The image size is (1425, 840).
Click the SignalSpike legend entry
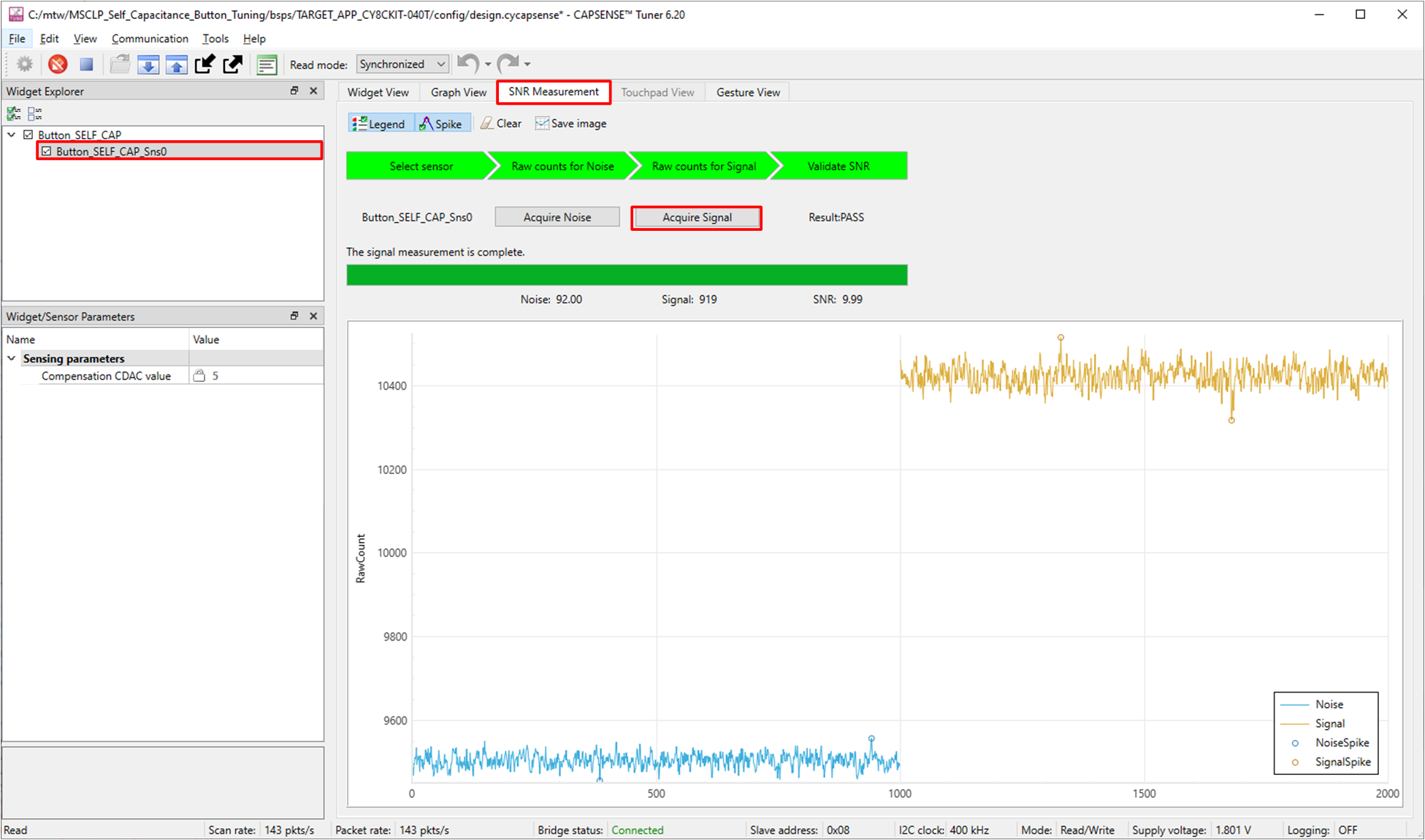pyautogui.click(x=1331, y=762)
